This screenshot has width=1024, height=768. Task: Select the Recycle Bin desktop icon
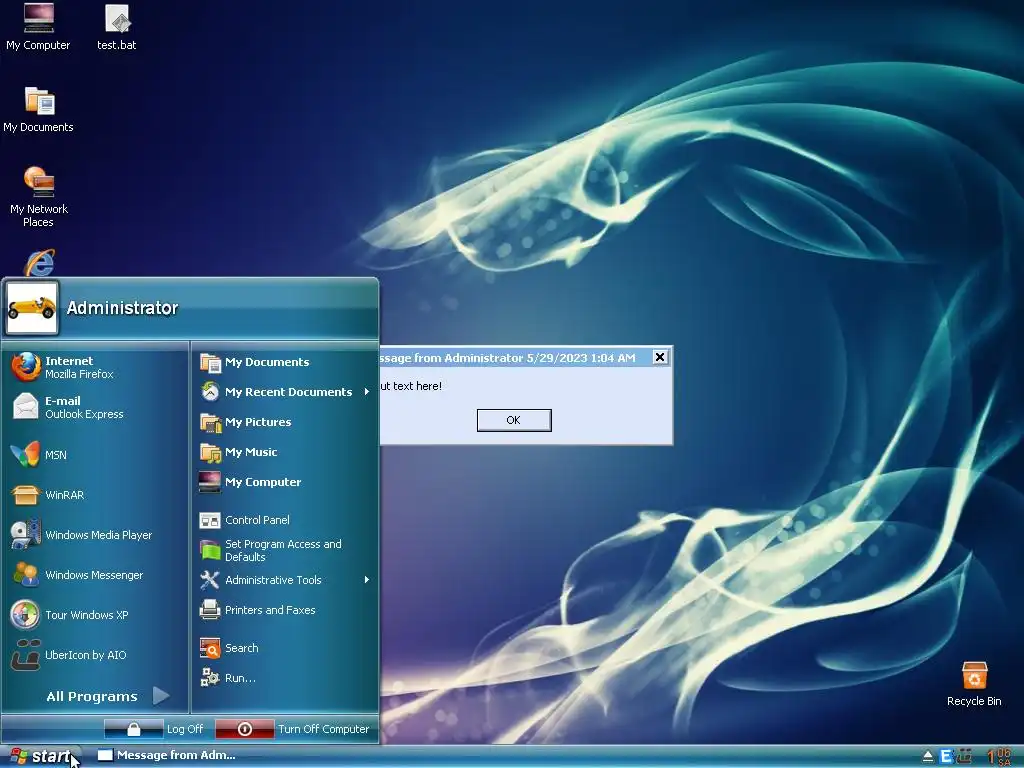tap(974, 684)
